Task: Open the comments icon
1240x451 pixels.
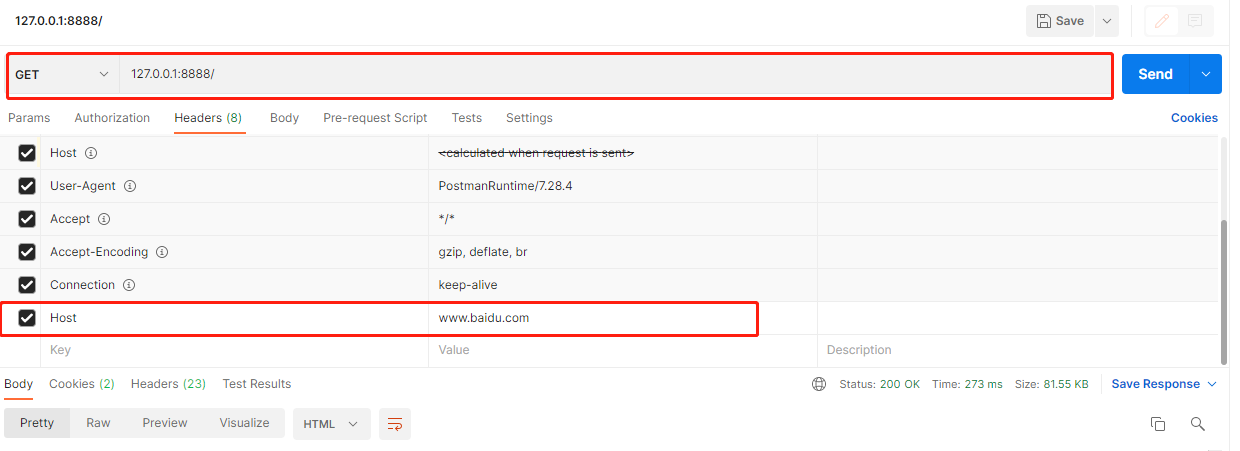Action: [x=1195, y=20]
